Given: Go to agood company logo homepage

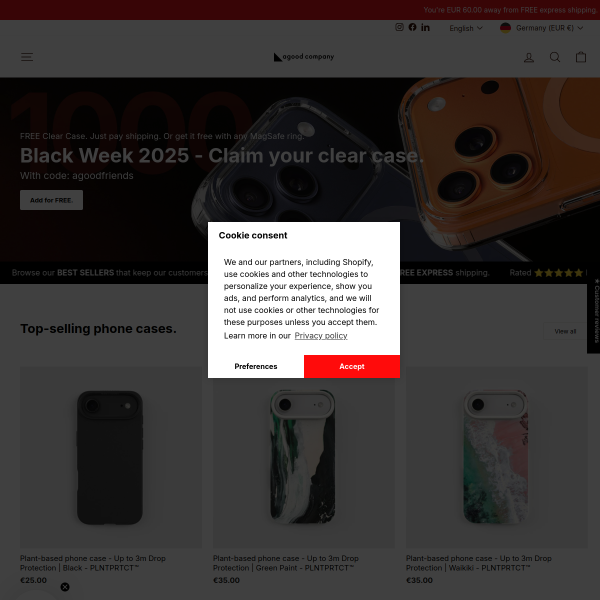Looking at the screenshot, I should [304, 57].
